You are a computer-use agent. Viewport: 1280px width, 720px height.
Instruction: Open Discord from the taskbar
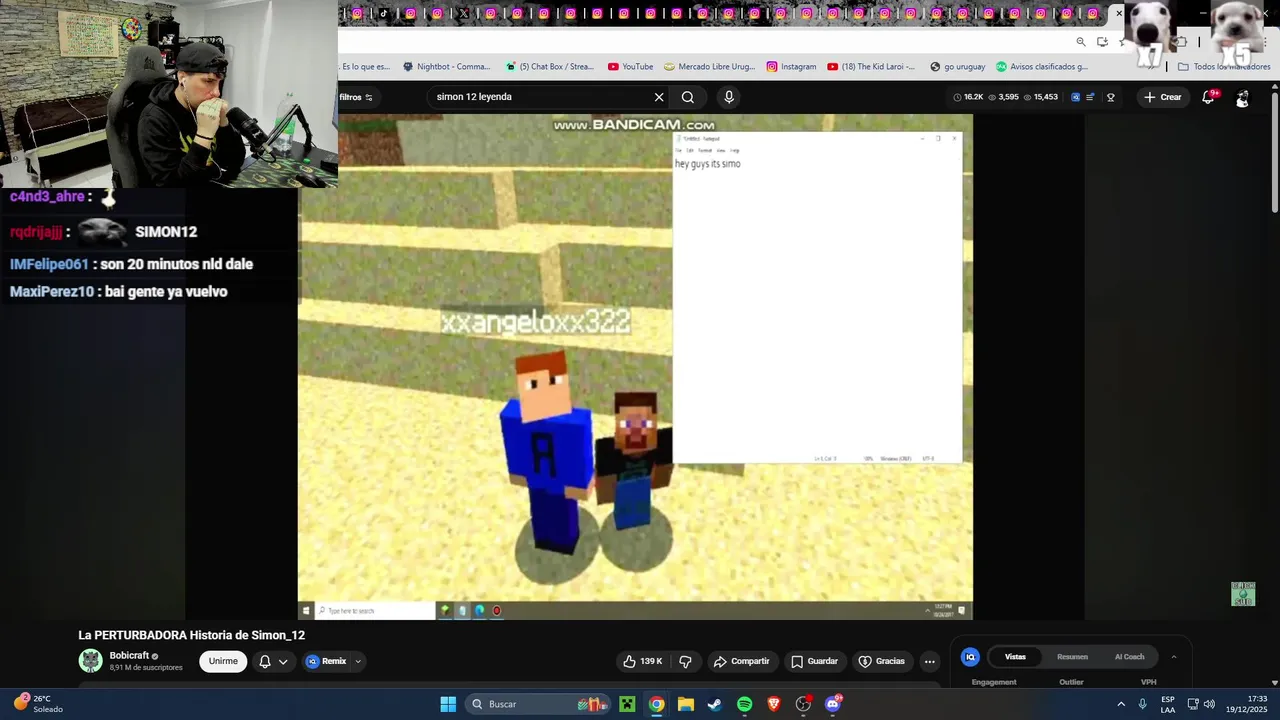click(x=833, y=704)
